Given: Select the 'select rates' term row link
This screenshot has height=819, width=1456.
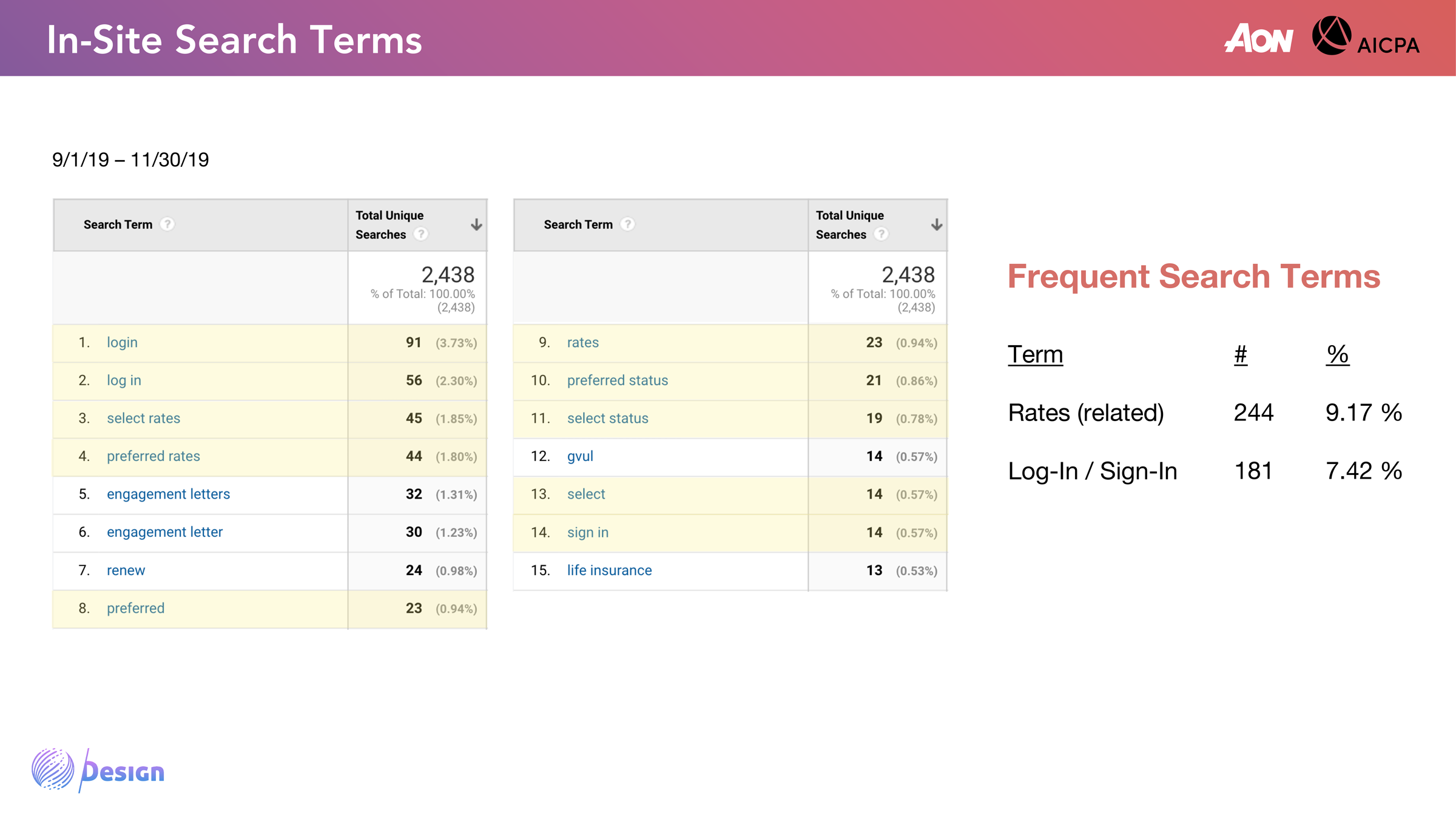Looking at the screenshot, I should coord(143,419).
